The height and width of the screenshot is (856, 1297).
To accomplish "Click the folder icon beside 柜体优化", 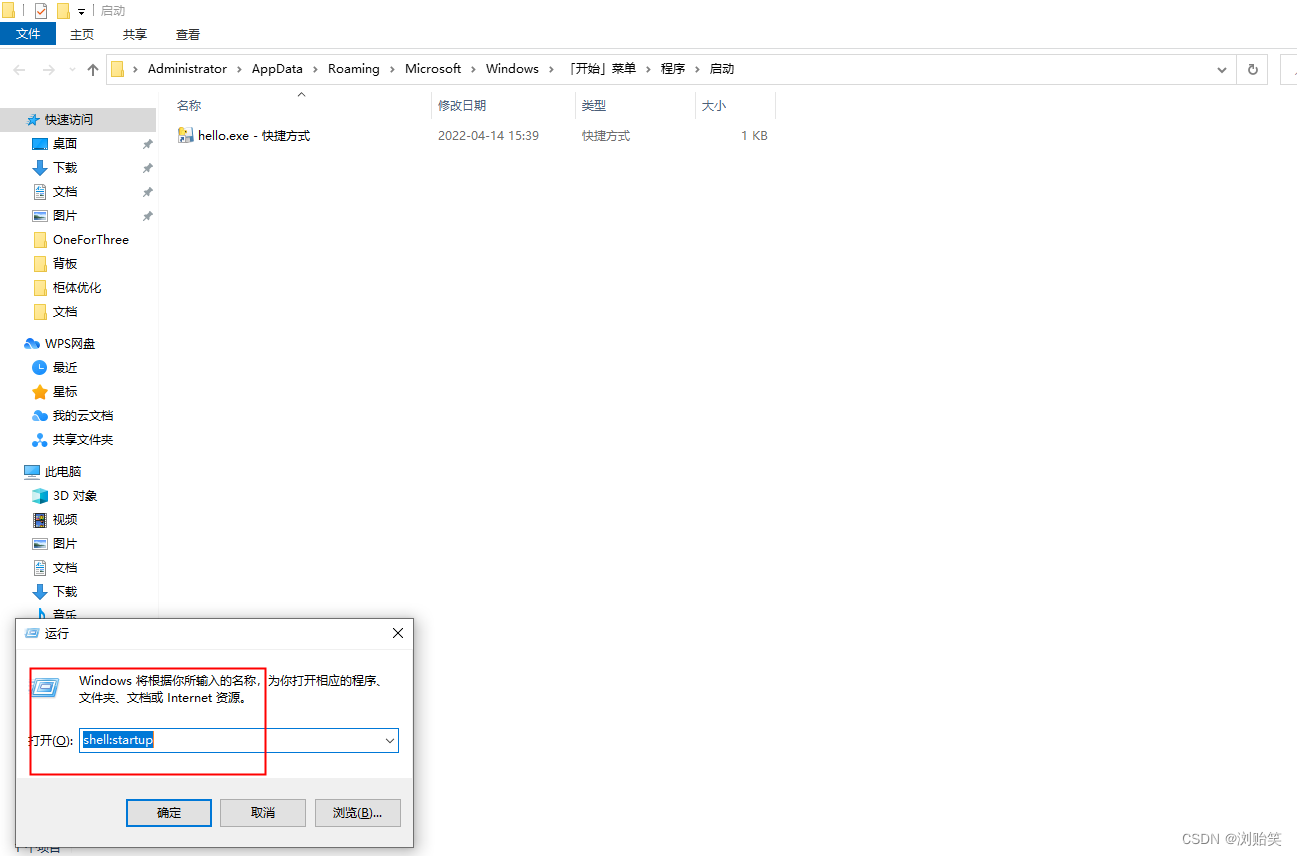I will [40, 288].
